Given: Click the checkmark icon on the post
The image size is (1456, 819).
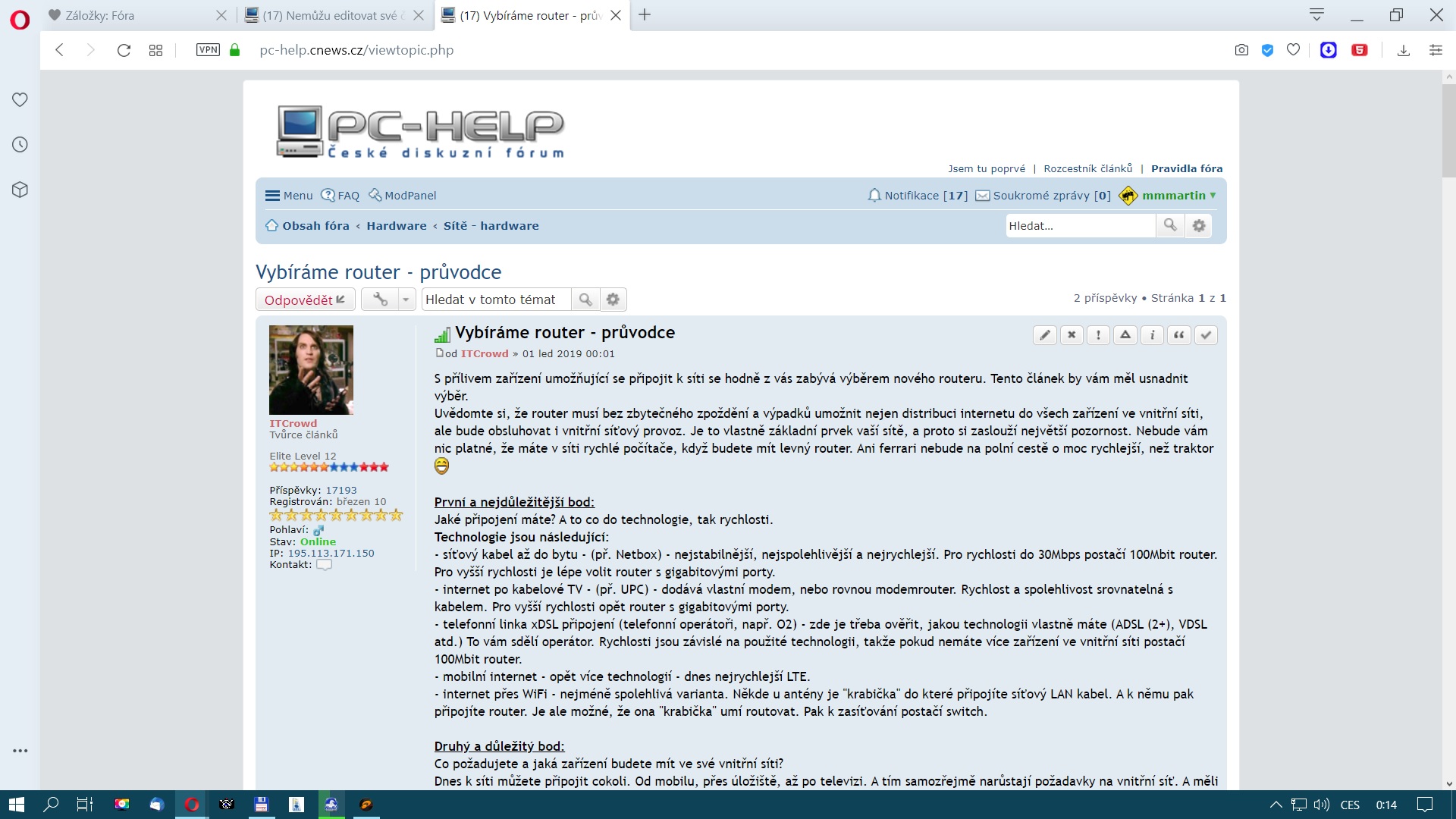Looking at the screenshot, I should pos(1206,335).
